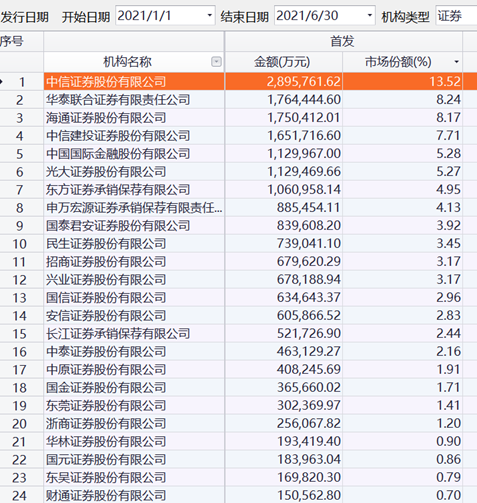Click the 市场份额(%) column header label
Image resolution: width=477 pixels, height=503 pixels.
(x=398, y=62)
